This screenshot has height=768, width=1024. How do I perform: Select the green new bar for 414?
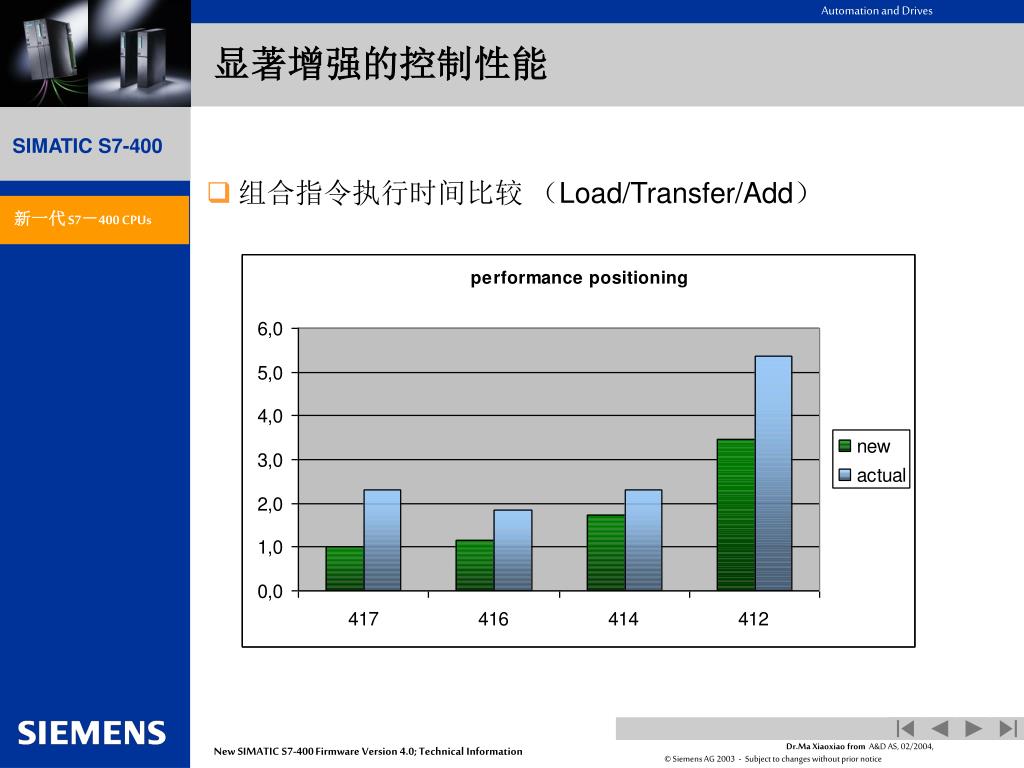coord(606,553)
